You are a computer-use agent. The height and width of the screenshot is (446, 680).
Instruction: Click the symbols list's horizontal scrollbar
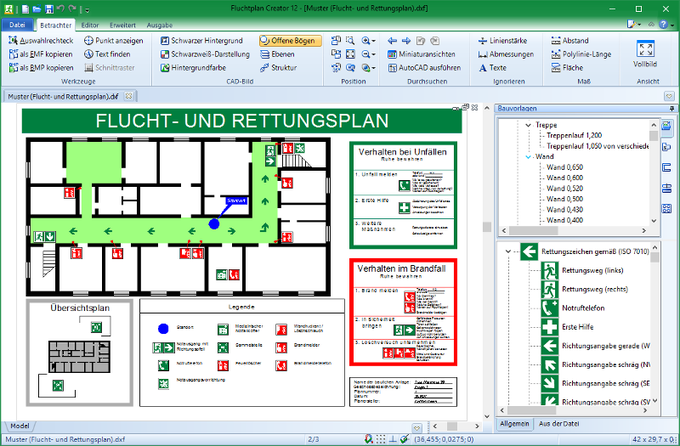[573, 410]
